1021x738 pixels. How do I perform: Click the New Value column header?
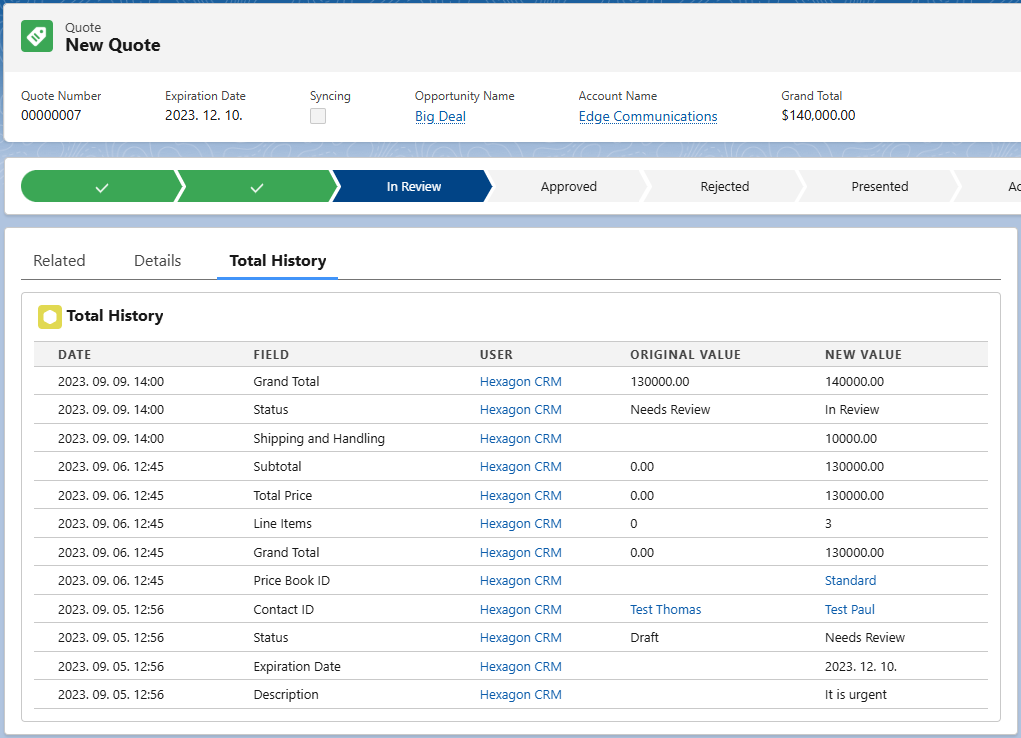coord(862,355)
